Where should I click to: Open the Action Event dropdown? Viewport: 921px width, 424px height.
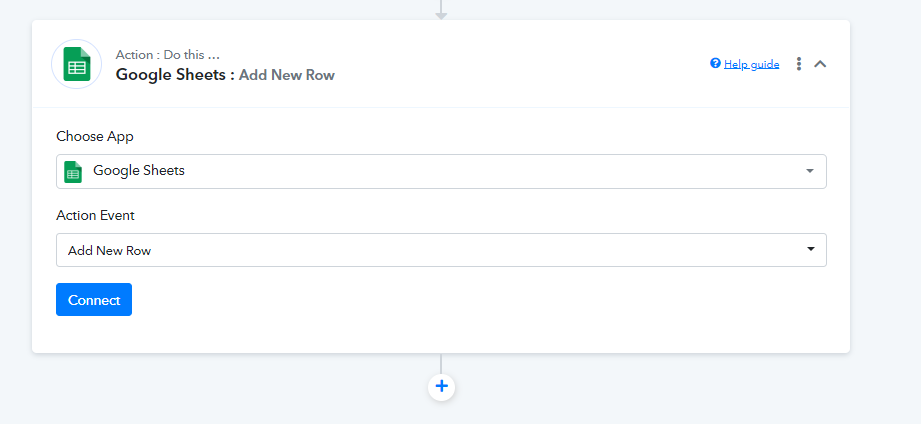tap(441, 250)
